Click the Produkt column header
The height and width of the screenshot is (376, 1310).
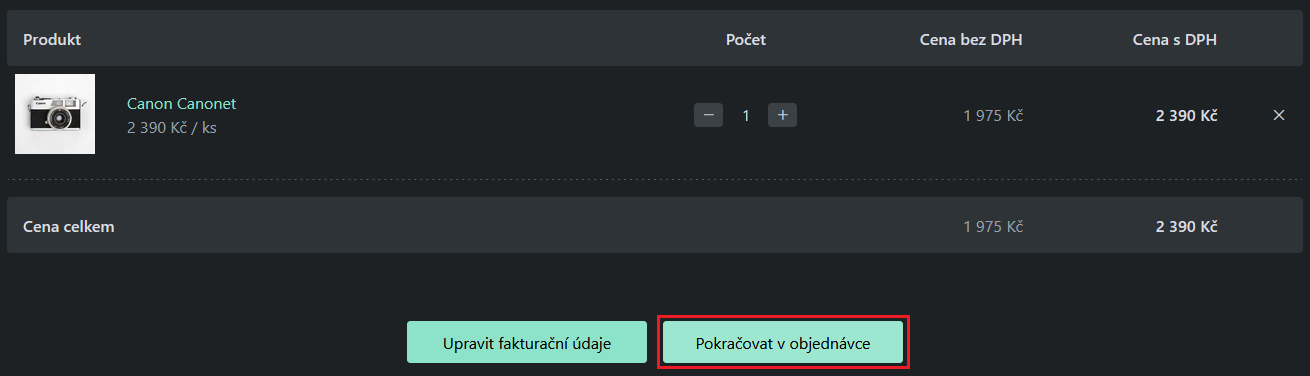click(52, 39)
